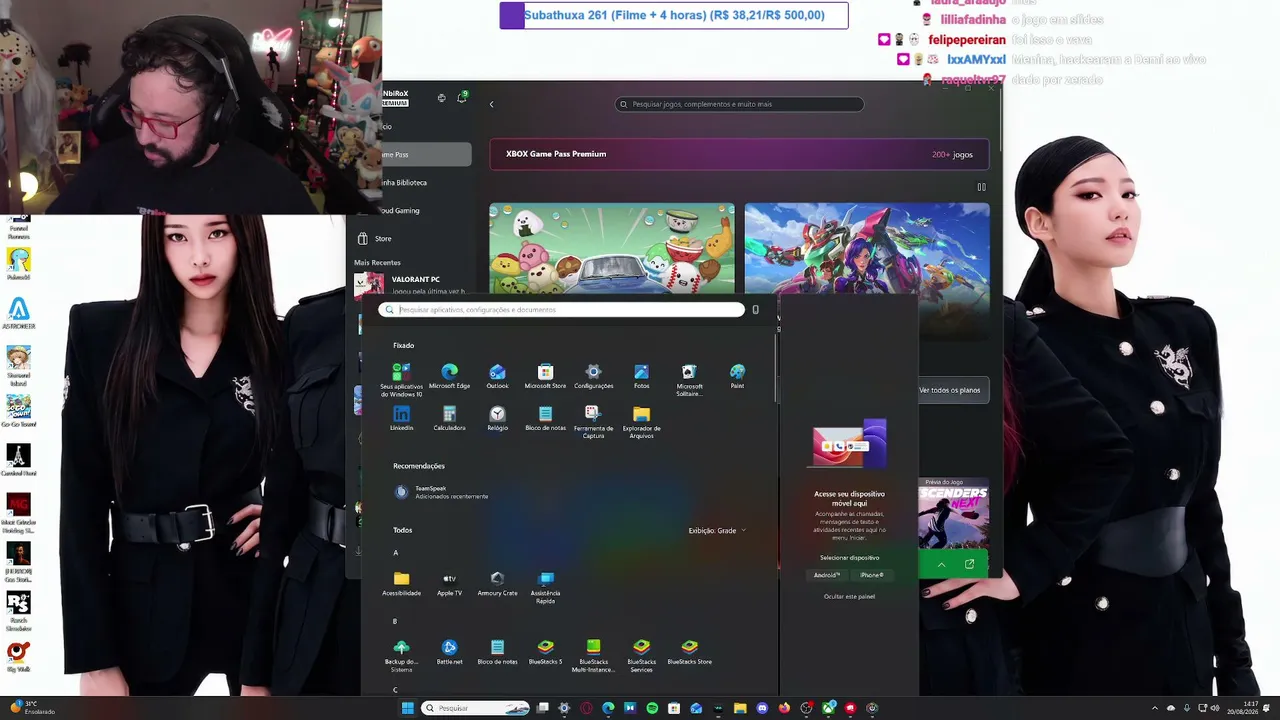The image size is (1280, 720).
Task: Open Task View on the taskbar
Action: (542, 708)
